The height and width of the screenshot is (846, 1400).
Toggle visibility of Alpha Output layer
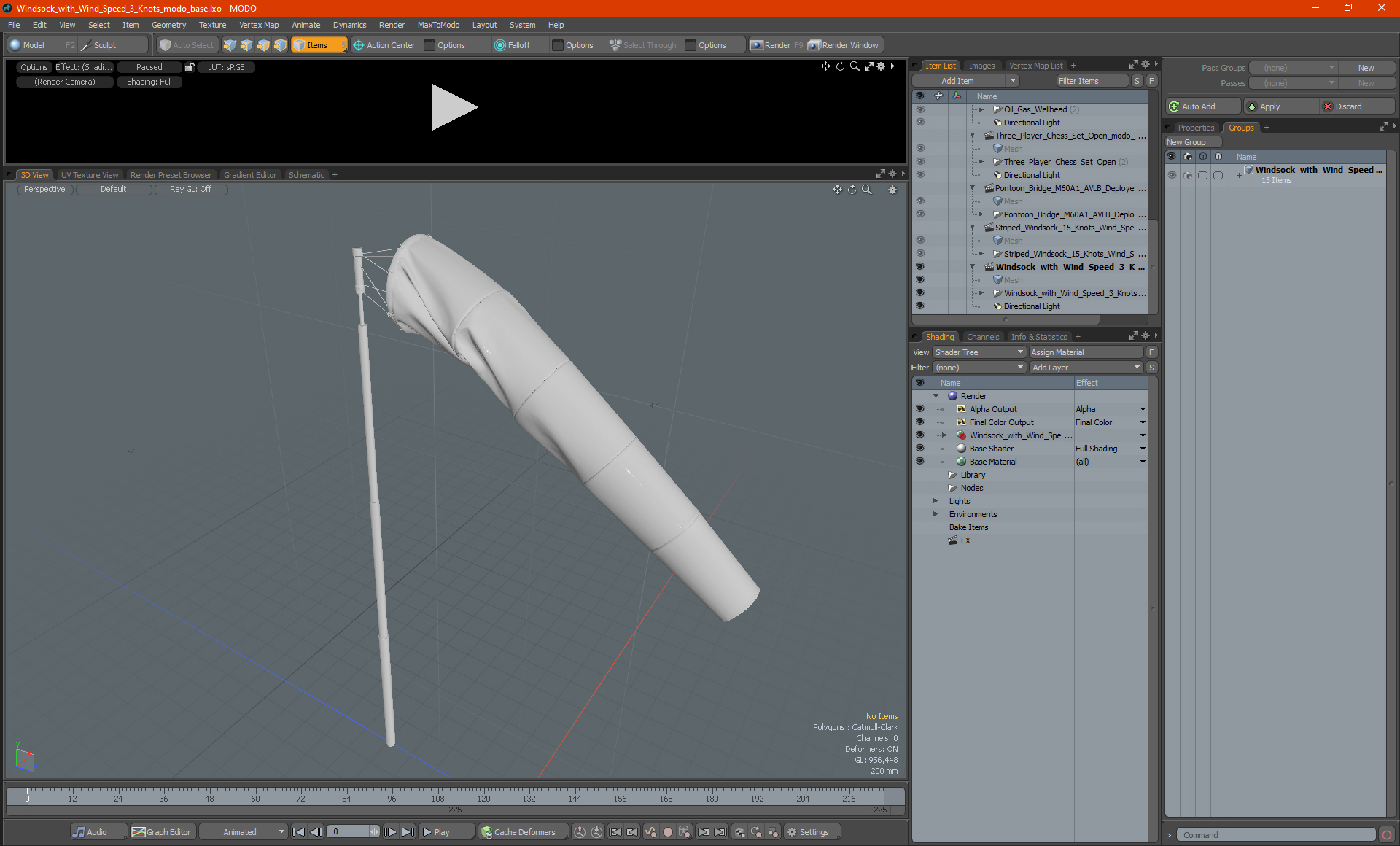click(x=920, y=409)
